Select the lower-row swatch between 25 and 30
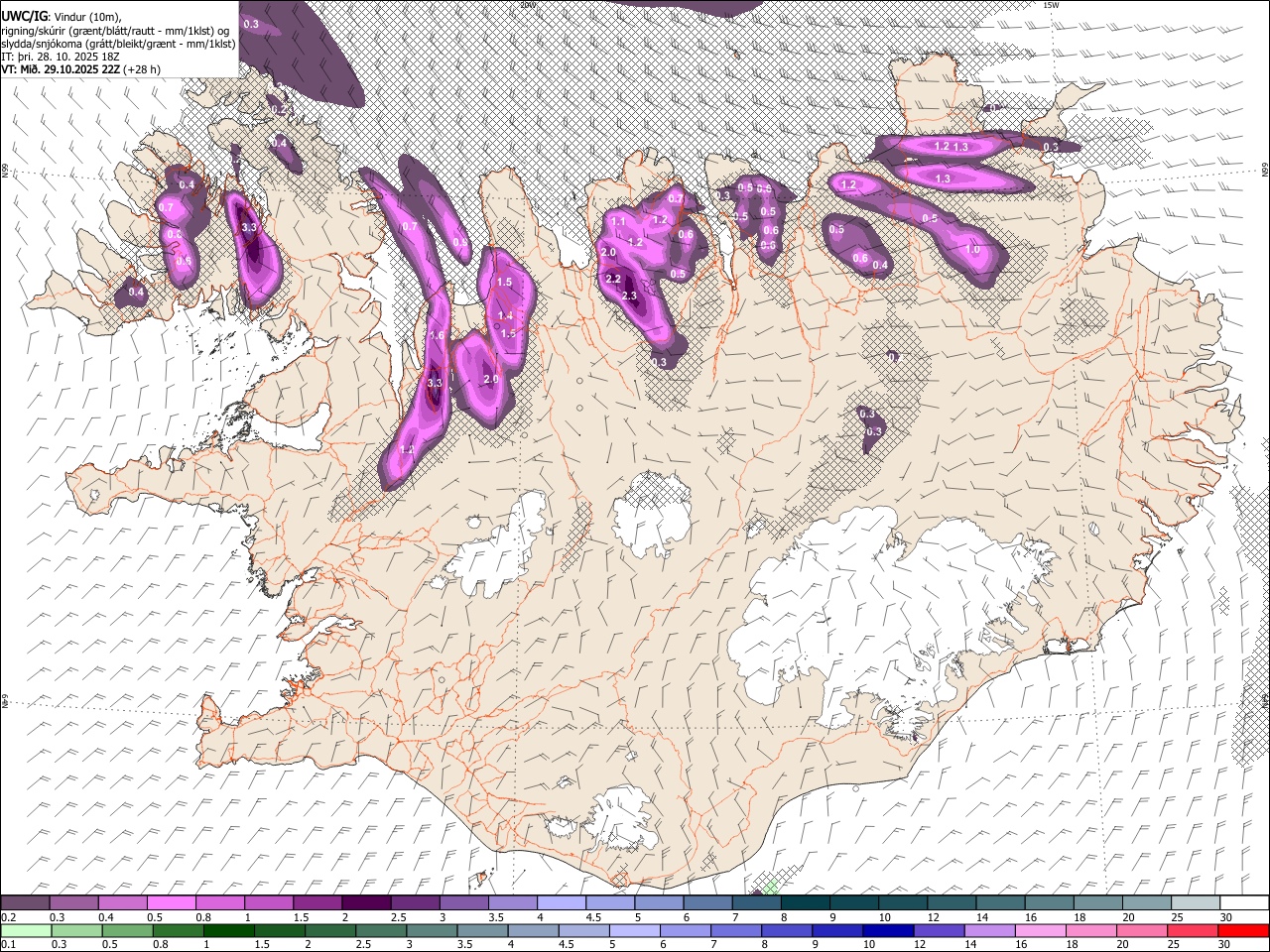This screenshot has width=1270, height=952. tap(1193, 931)
